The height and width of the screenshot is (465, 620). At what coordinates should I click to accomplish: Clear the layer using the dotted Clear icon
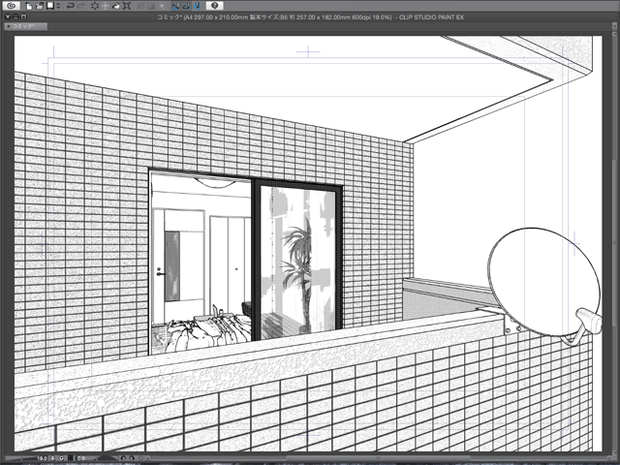point(95,6)
